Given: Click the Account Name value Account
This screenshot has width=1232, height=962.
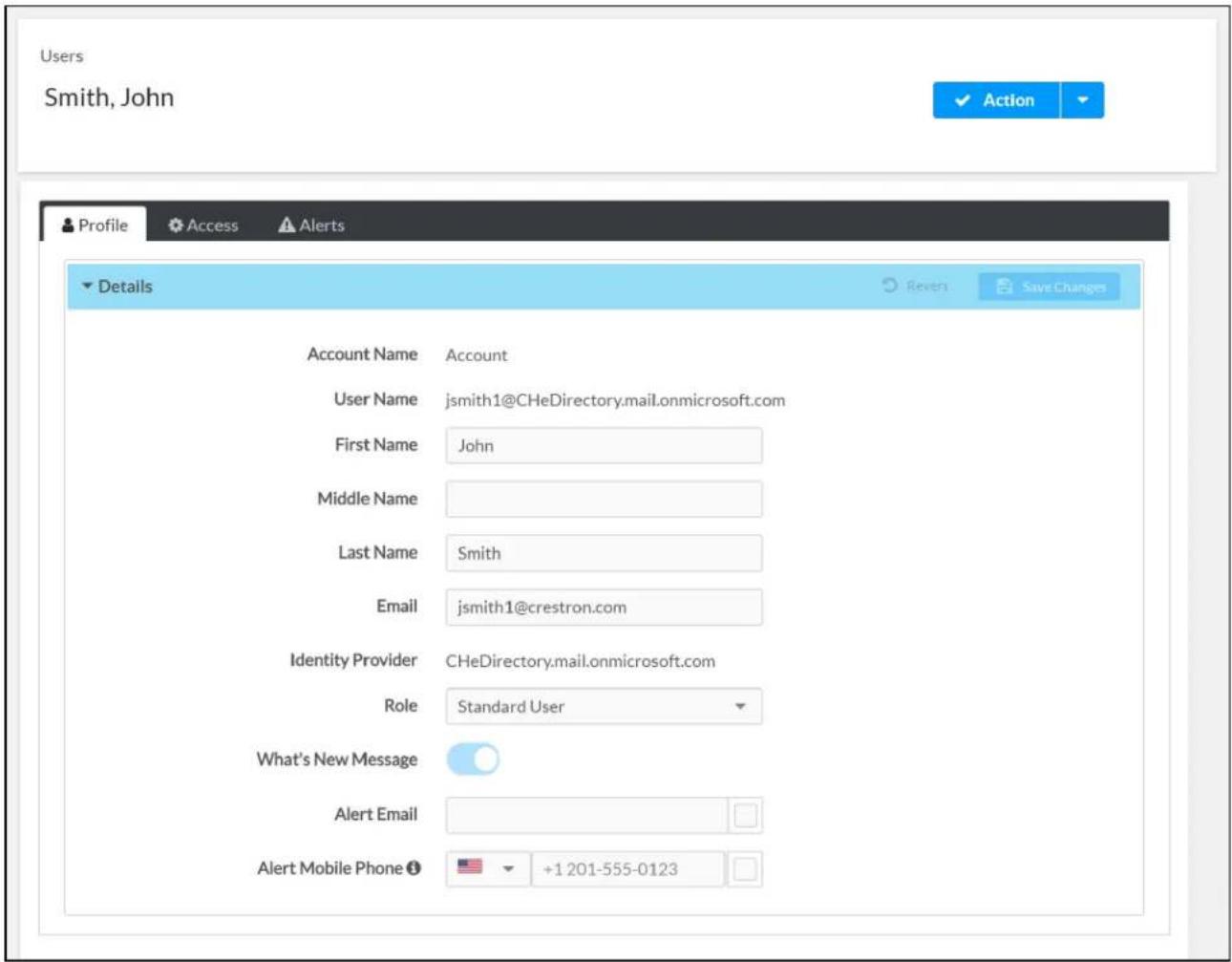Looking at the screenshot, I should pos(477,355).
